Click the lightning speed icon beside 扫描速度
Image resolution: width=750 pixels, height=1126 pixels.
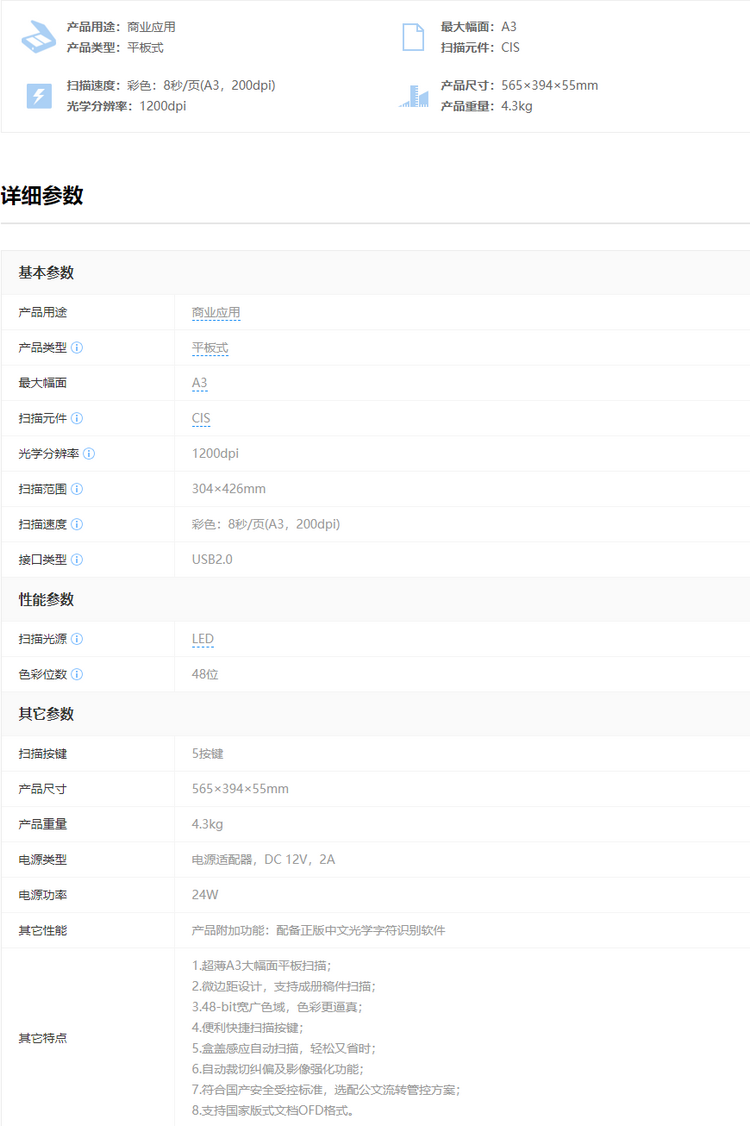pos(38,96)
